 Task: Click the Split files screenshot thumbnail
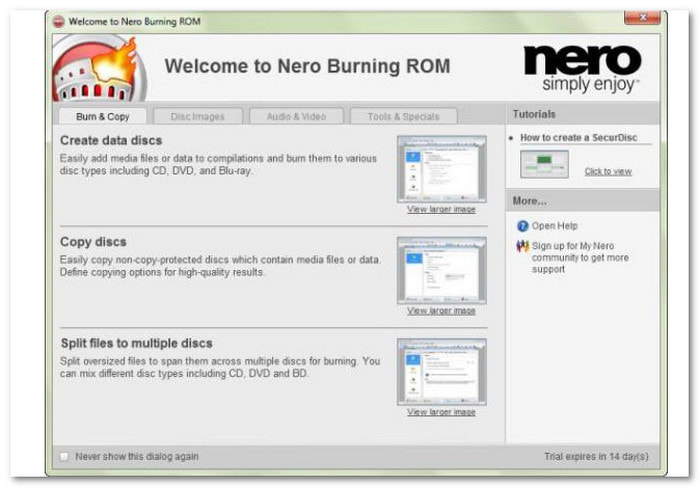(x=442, y=372)
